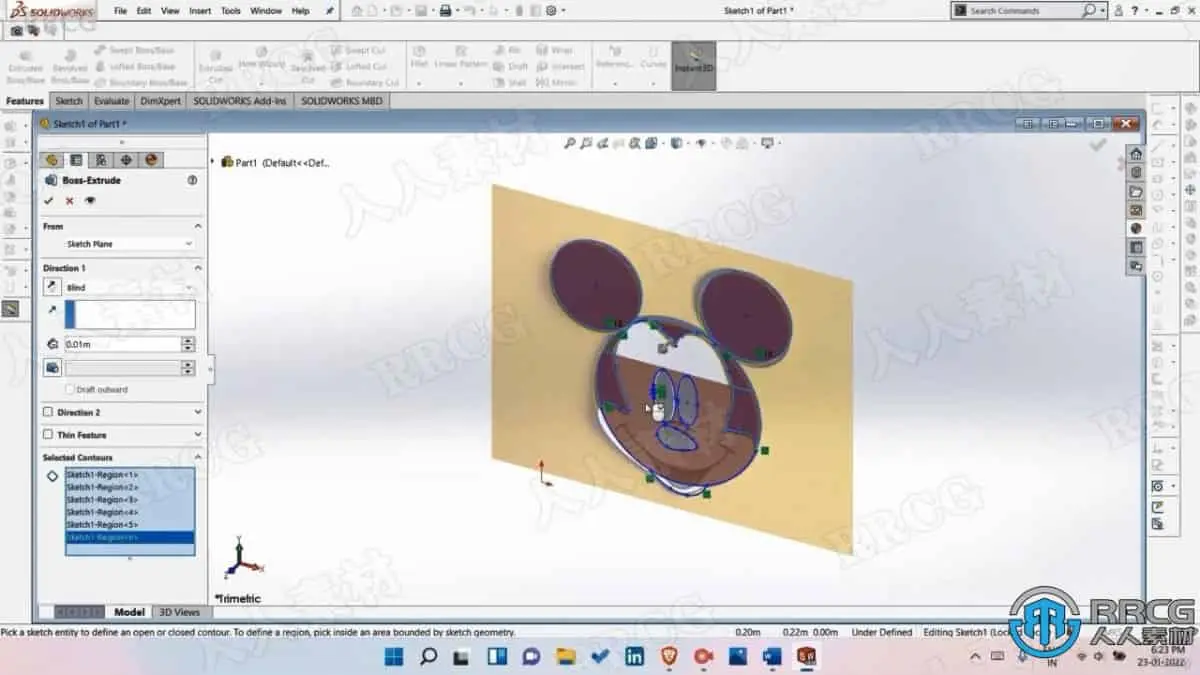Open View Settings monitor icon
The image size is (1200, 675).
(768, 144)
